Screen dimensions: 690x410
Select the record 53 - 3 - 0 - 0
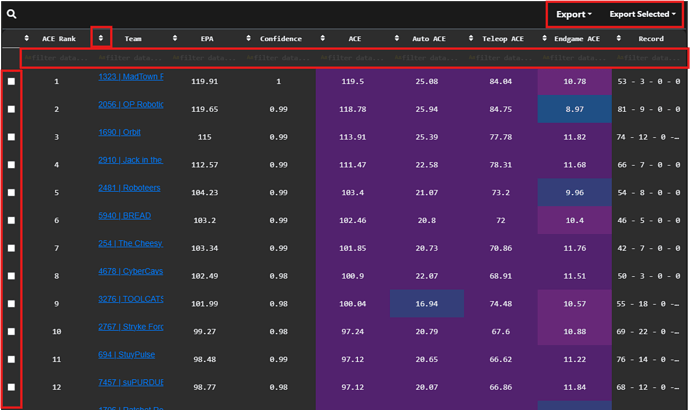tap(651, 81)
